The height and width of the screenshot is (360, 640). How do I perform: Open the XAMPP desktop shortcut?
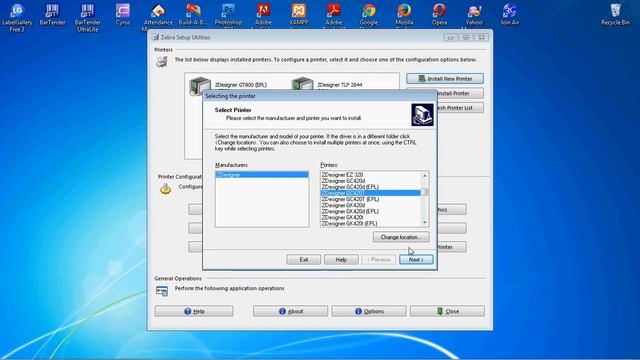pyautogui.click(x=298, y=15)
